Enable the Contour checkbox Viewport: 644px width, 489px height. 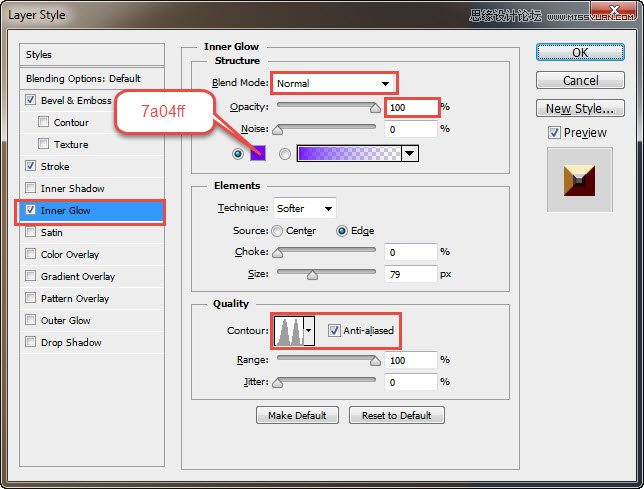(43, 122)
